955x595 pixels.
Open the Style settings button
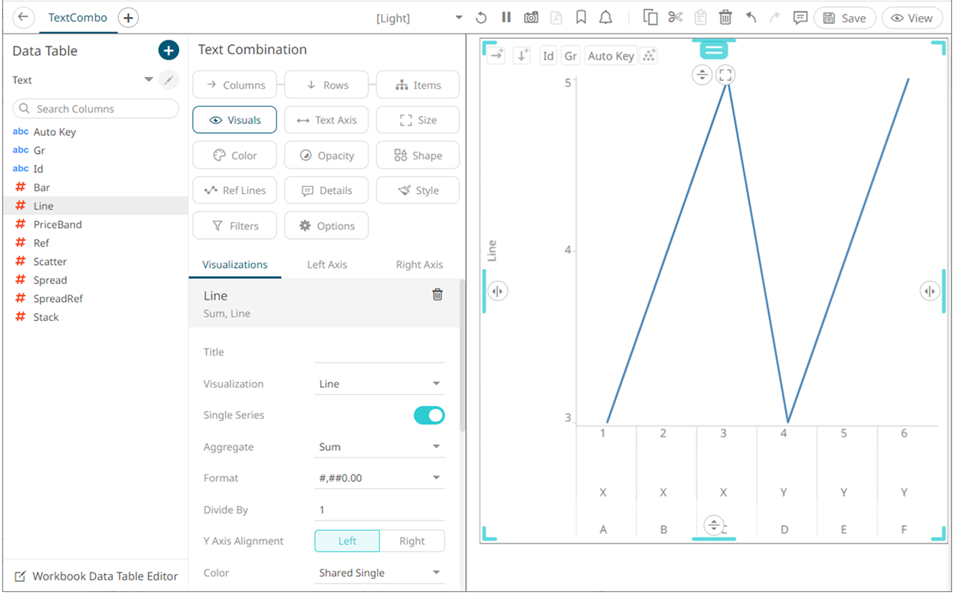coord(418,190)
